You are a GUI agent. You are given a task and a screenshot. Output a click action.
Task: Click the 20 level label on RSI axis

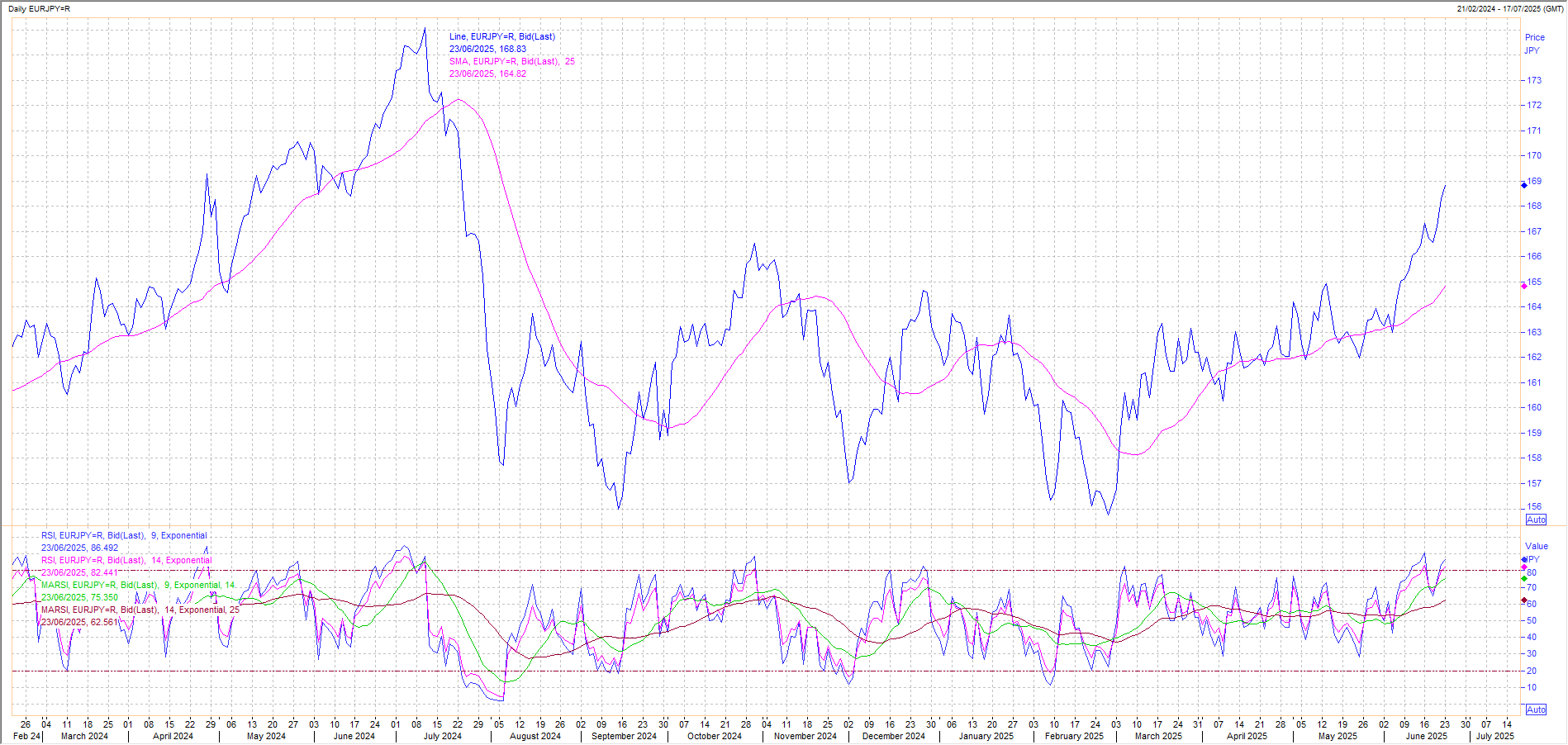1532,671
